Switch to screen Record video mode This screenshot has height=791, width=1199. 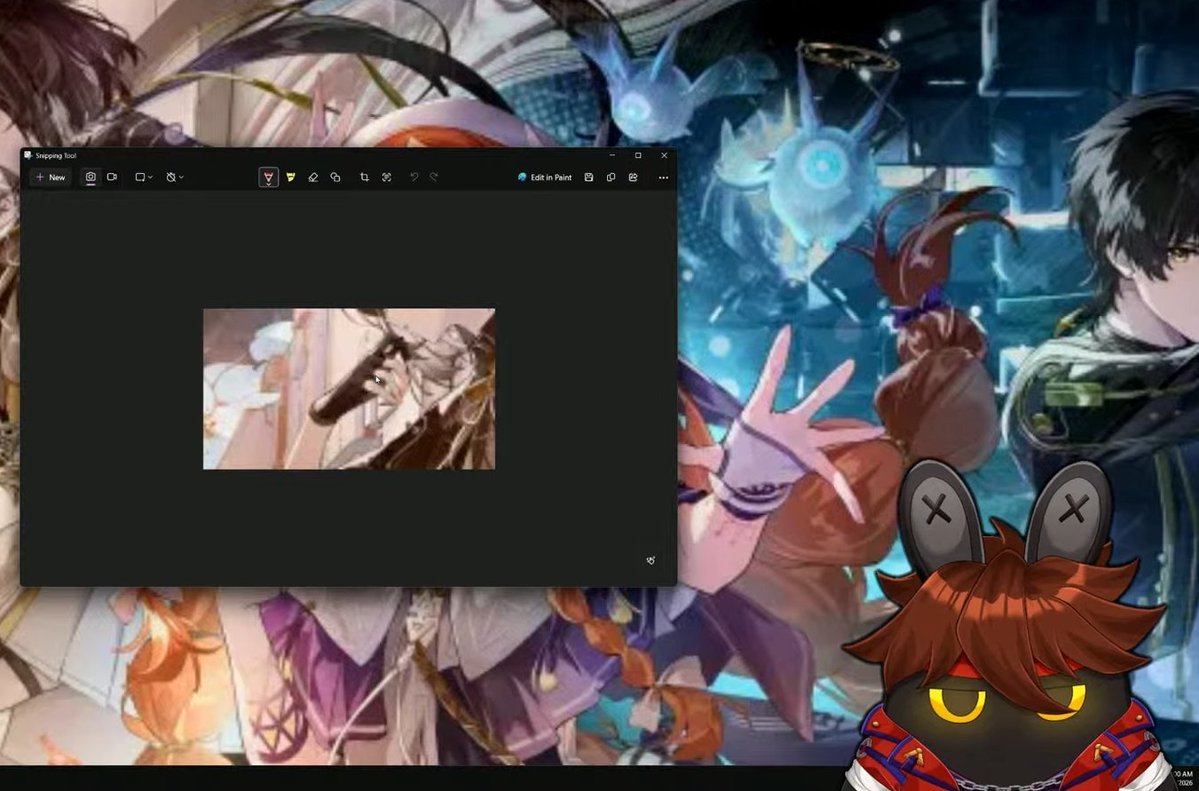tap(112, 177)
